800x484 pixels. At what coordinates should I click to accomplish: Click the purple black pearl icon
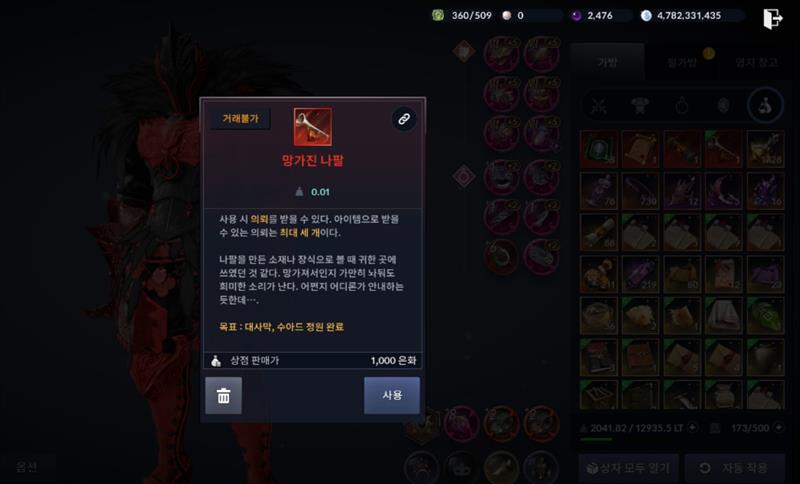(576, 15)
